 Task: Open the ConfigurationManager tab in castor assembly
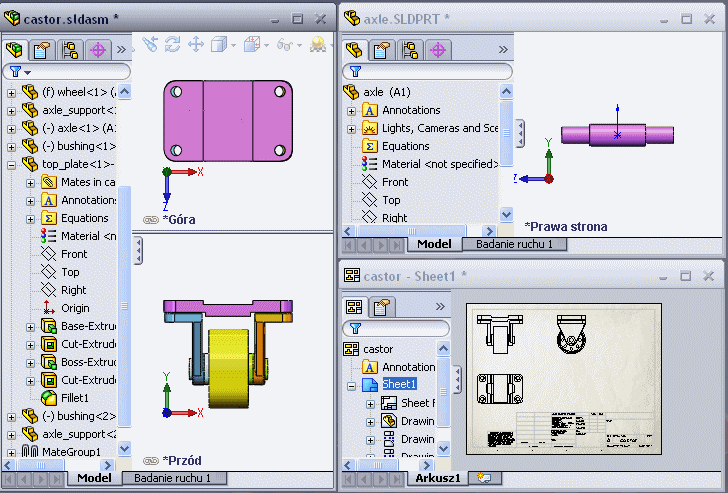70,49
